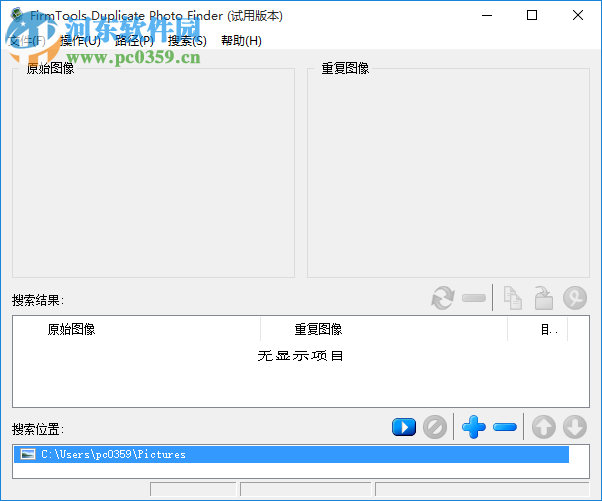Viewport: 602px width, 501px height.
Task: Open the 搜索(S) menu
Action: (x=187, y=40)
